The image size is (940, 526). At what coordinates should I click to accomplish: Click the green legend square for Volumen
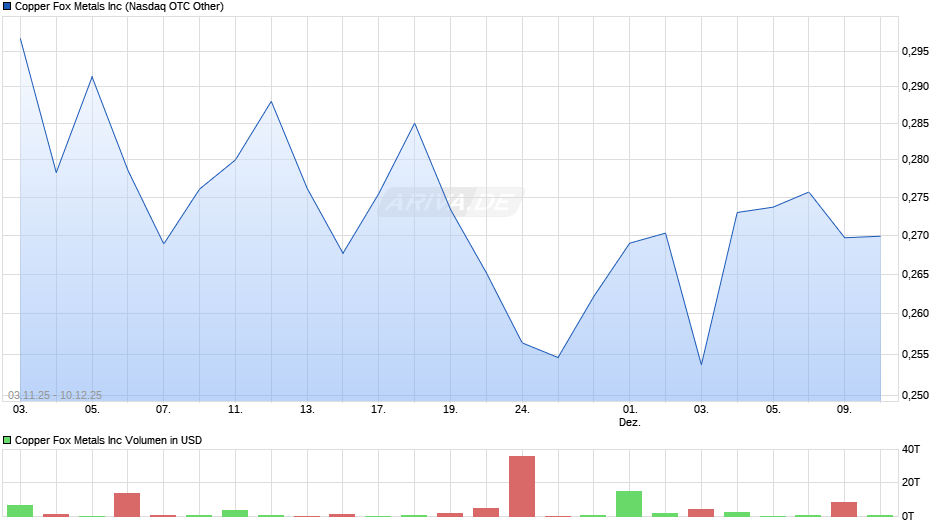pyautogui.click(x=7, y=440)
